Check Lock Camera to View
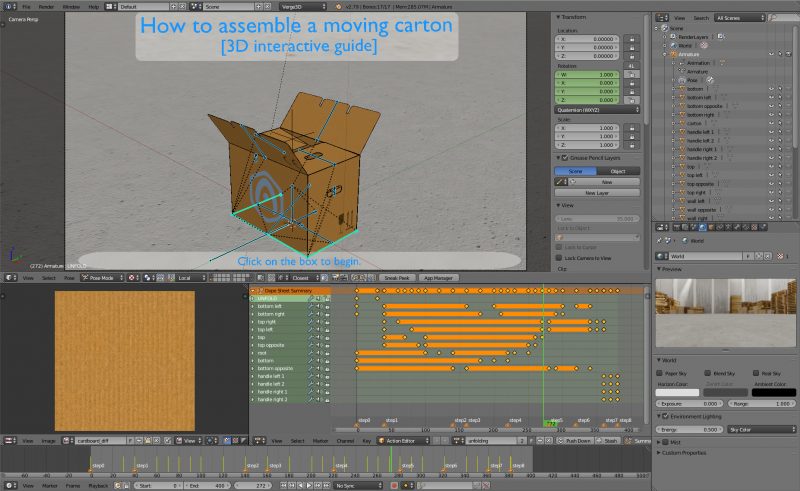 [x=559, y=257]
